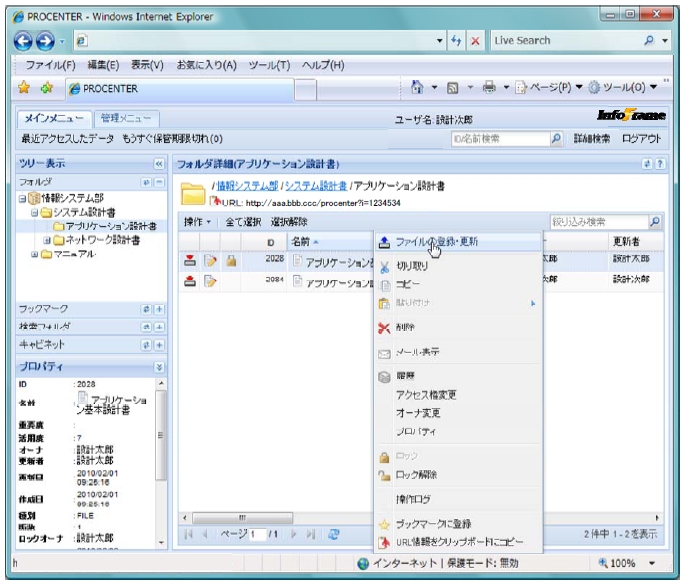
Task: Expand the ネットワーク設計書 tree node
Action: (x=47, y=240)
